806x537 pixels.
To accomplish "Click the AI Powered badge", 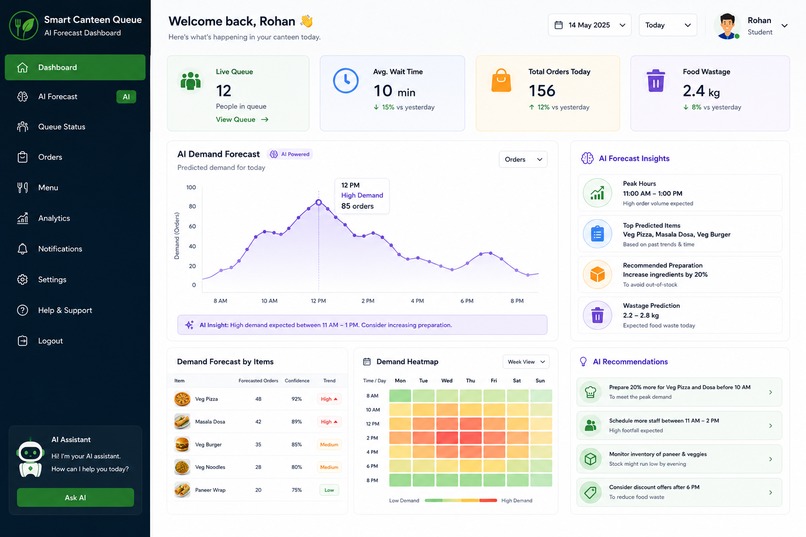I will (x=290, y=154).
